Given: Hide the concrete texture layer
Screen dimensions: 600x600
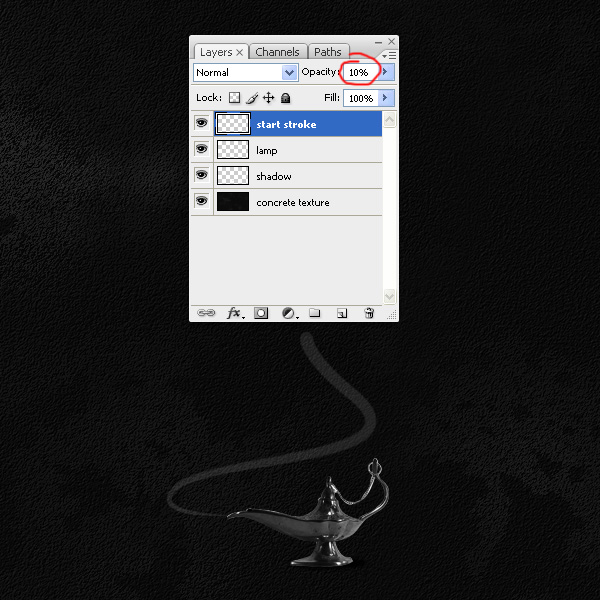Looking at the screenshot, I should click(x=202, y=201).
